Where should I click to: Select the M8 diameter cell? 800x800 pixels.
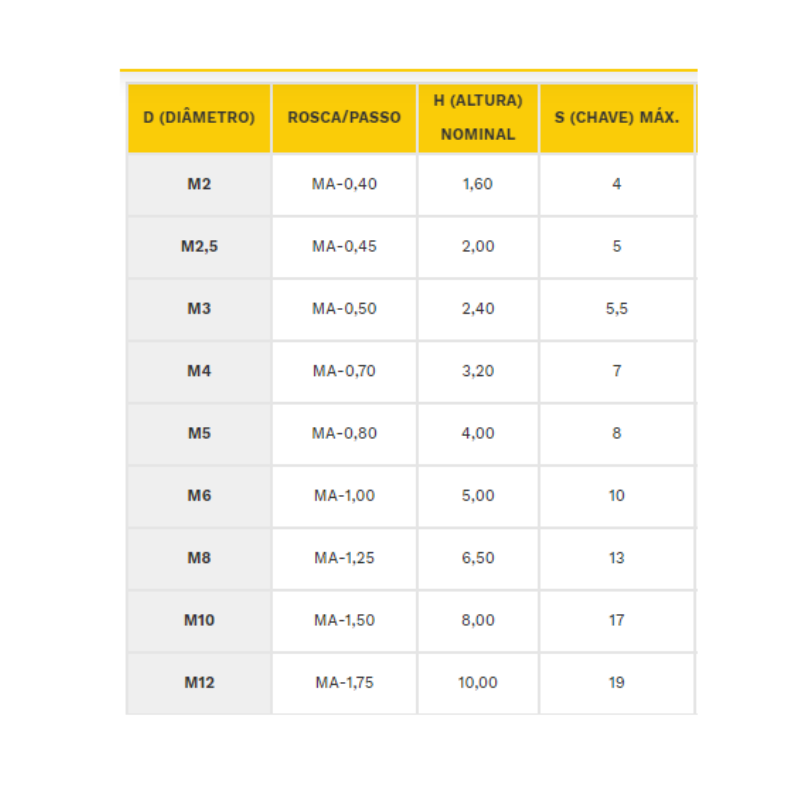pyautogui.click(x=199, y=558)
